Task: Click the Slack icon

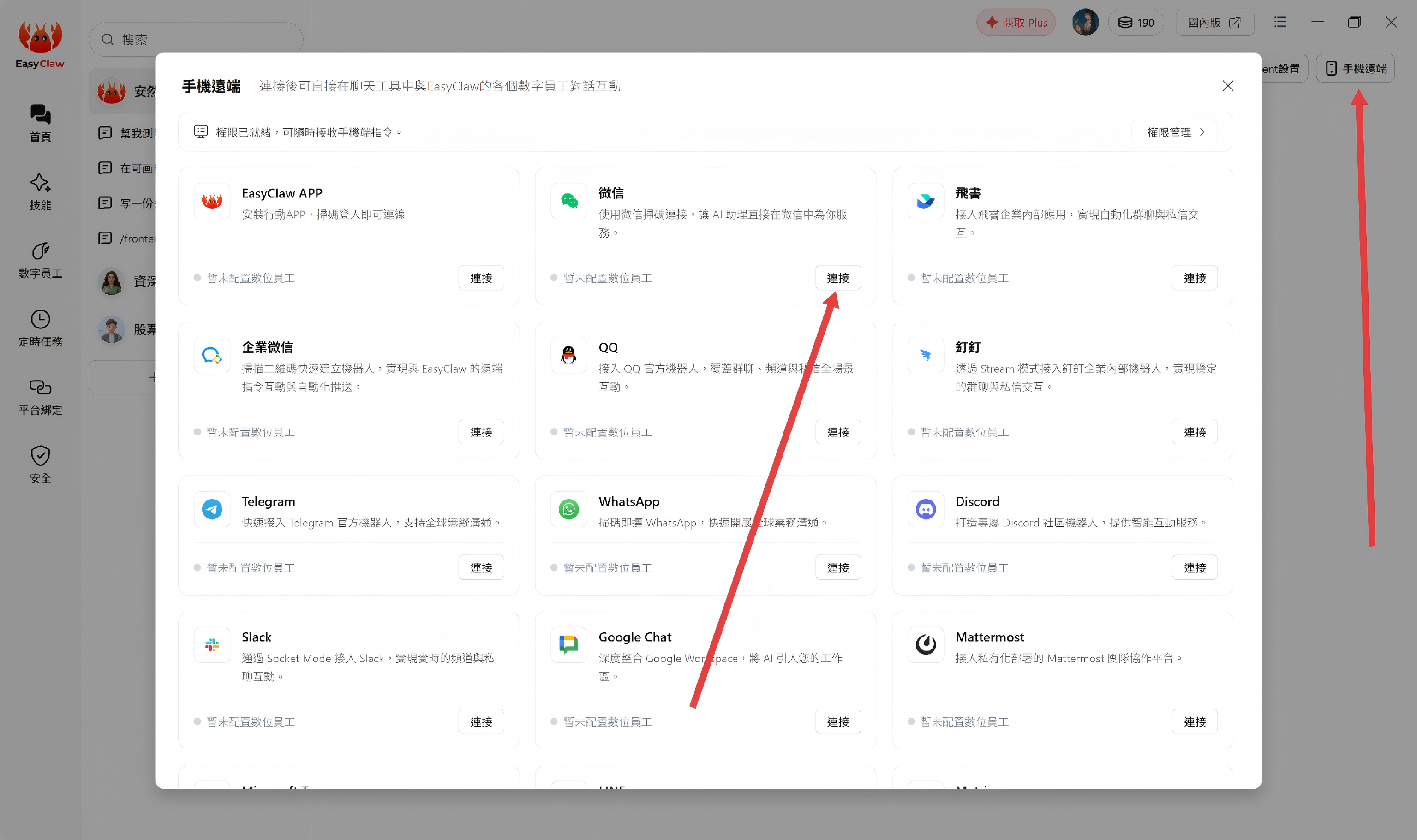Action: coord(212,645)
